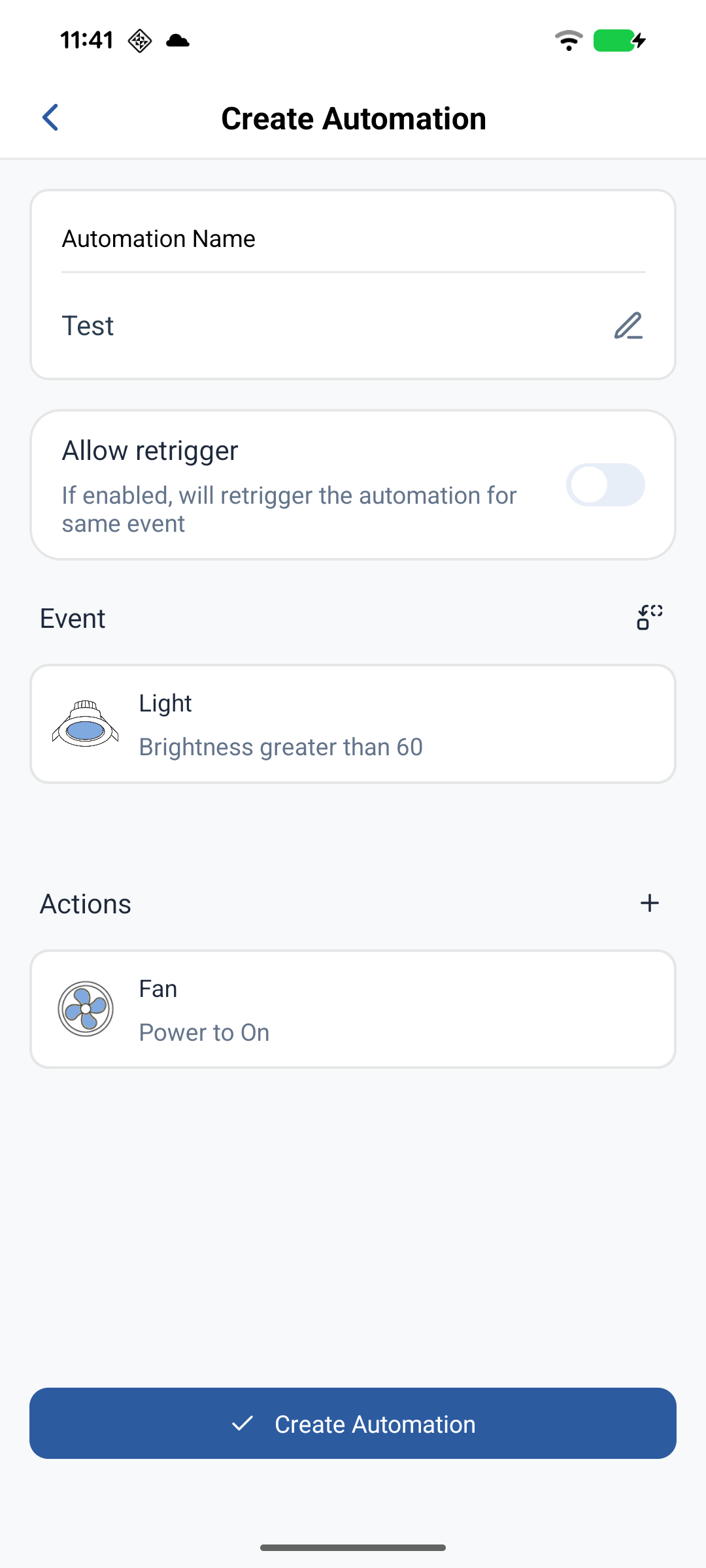Click the checkmark icon on create button

[243, 1424]
